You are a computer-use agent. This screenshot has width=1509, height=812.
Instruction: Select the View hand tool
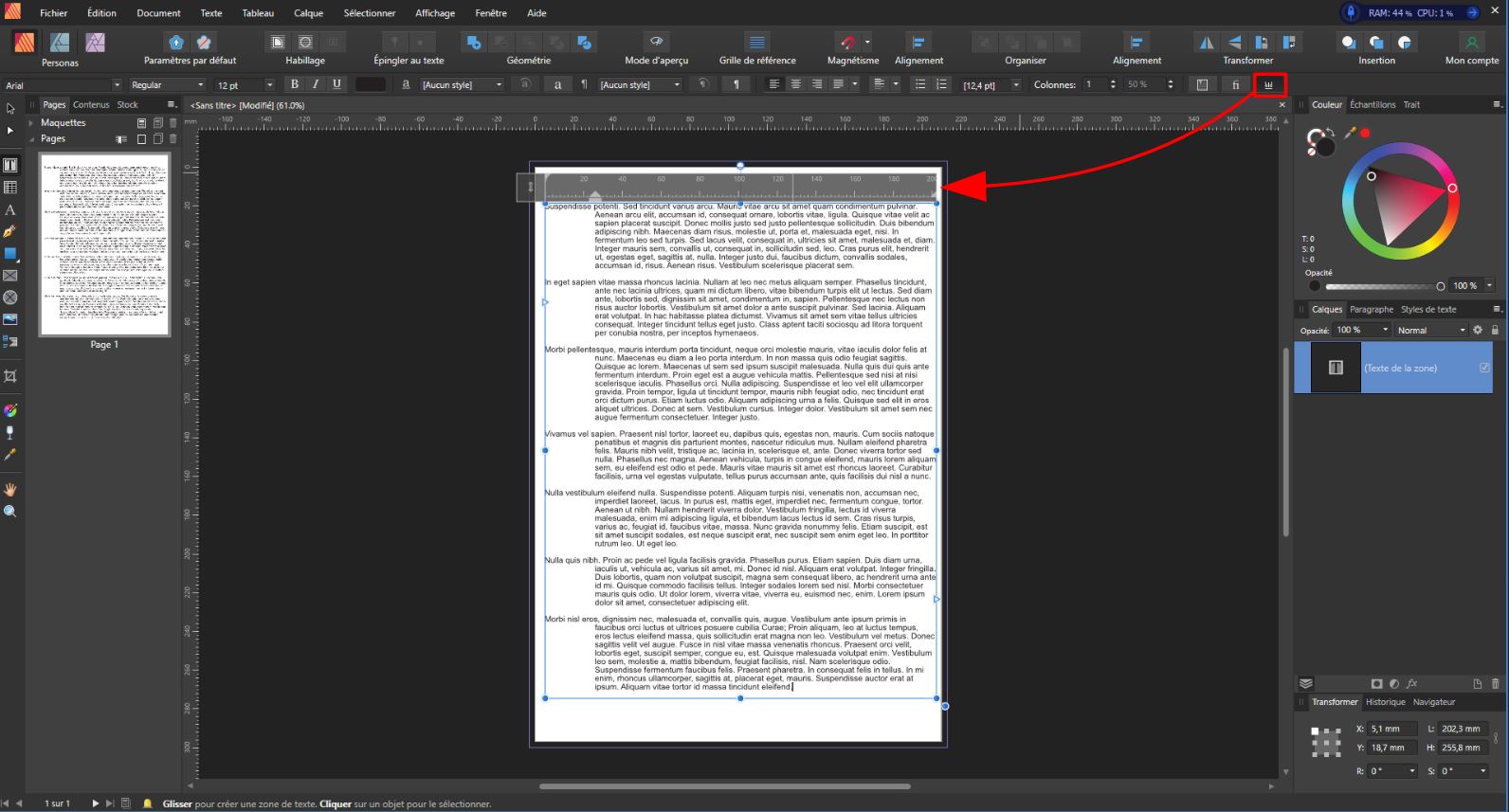[10, 489]
